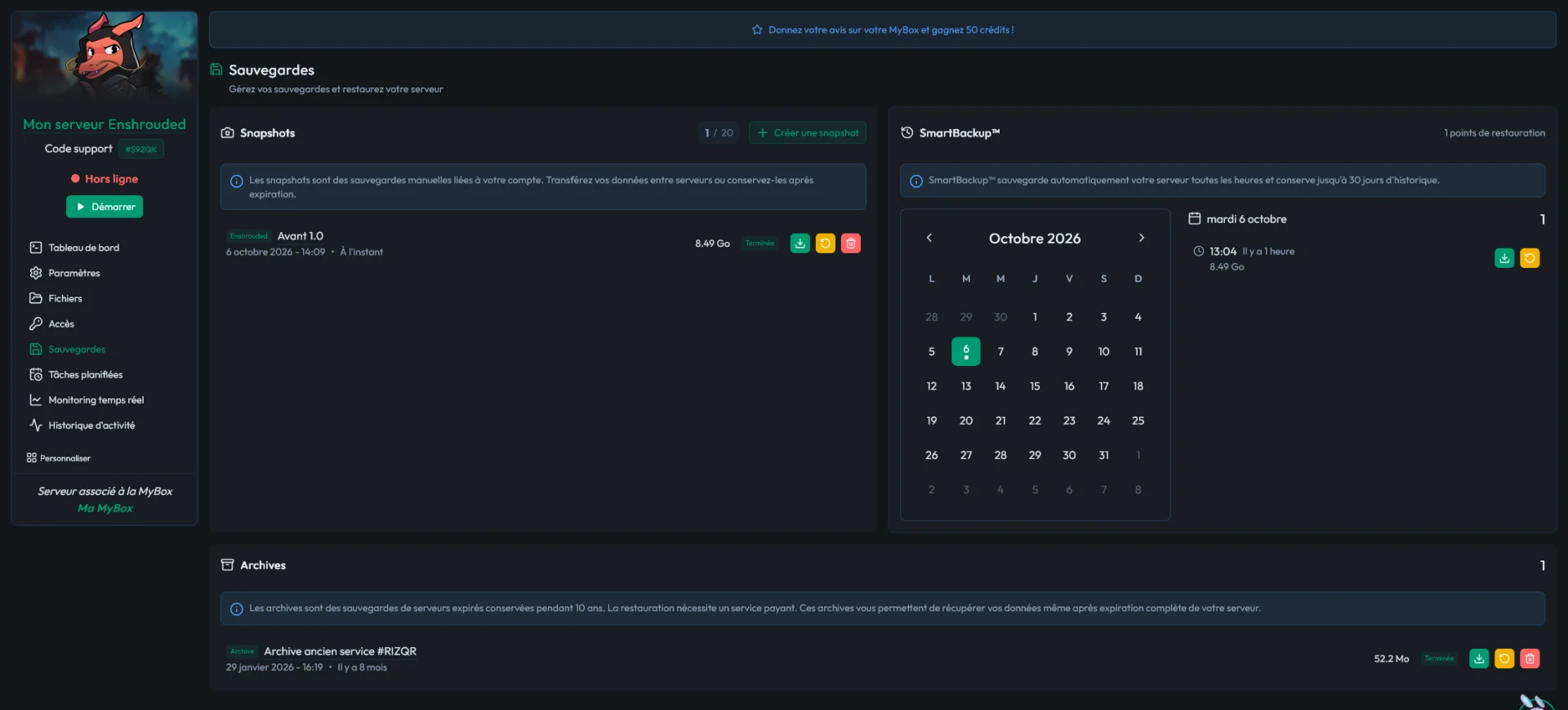Click the Octobre 2026 calendar title
This screenshot has height=710, width=1568.
(1035, 239)
